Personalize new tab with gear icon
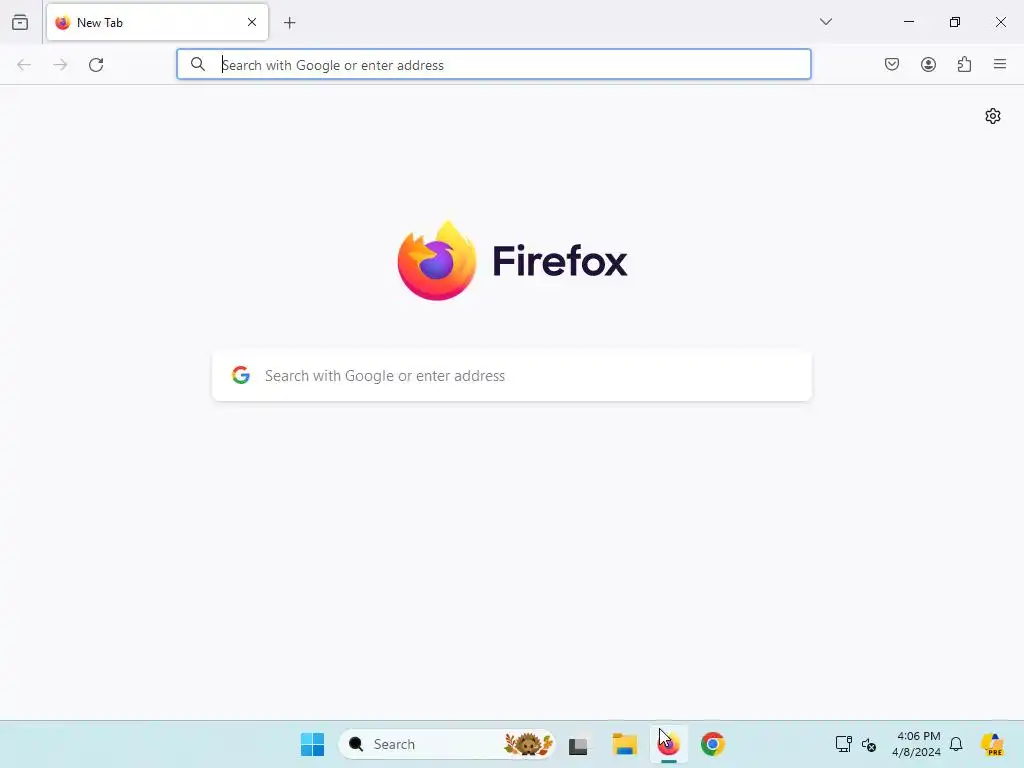This screenshot has width=1024, height=768. (993, 116)
